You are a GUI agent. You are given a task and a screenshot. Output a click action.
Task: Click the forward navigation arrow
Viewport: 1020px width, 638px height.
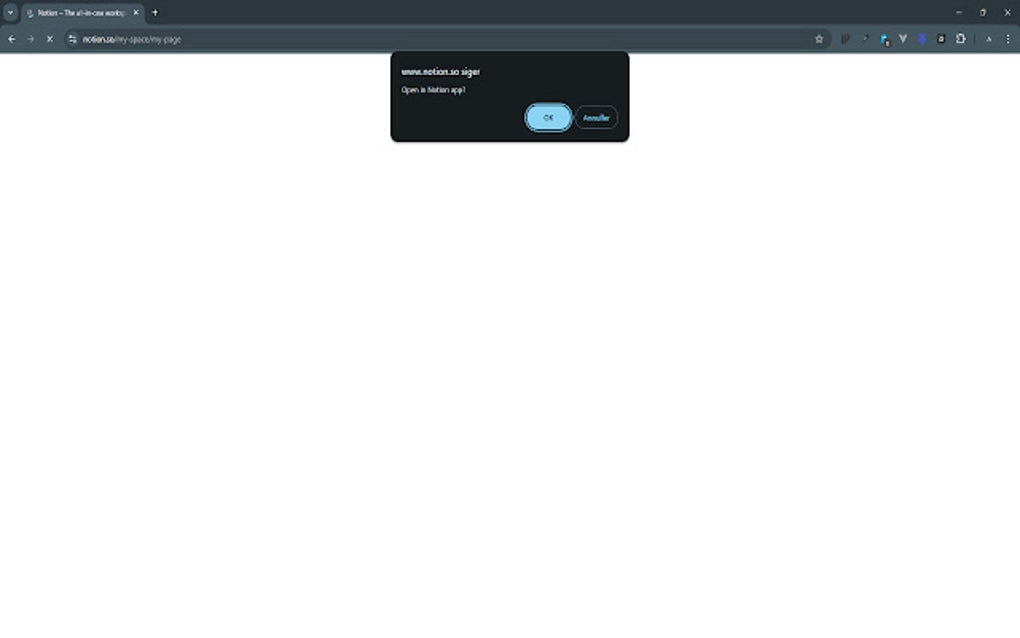pyautogui.click(x=29, y=40)
